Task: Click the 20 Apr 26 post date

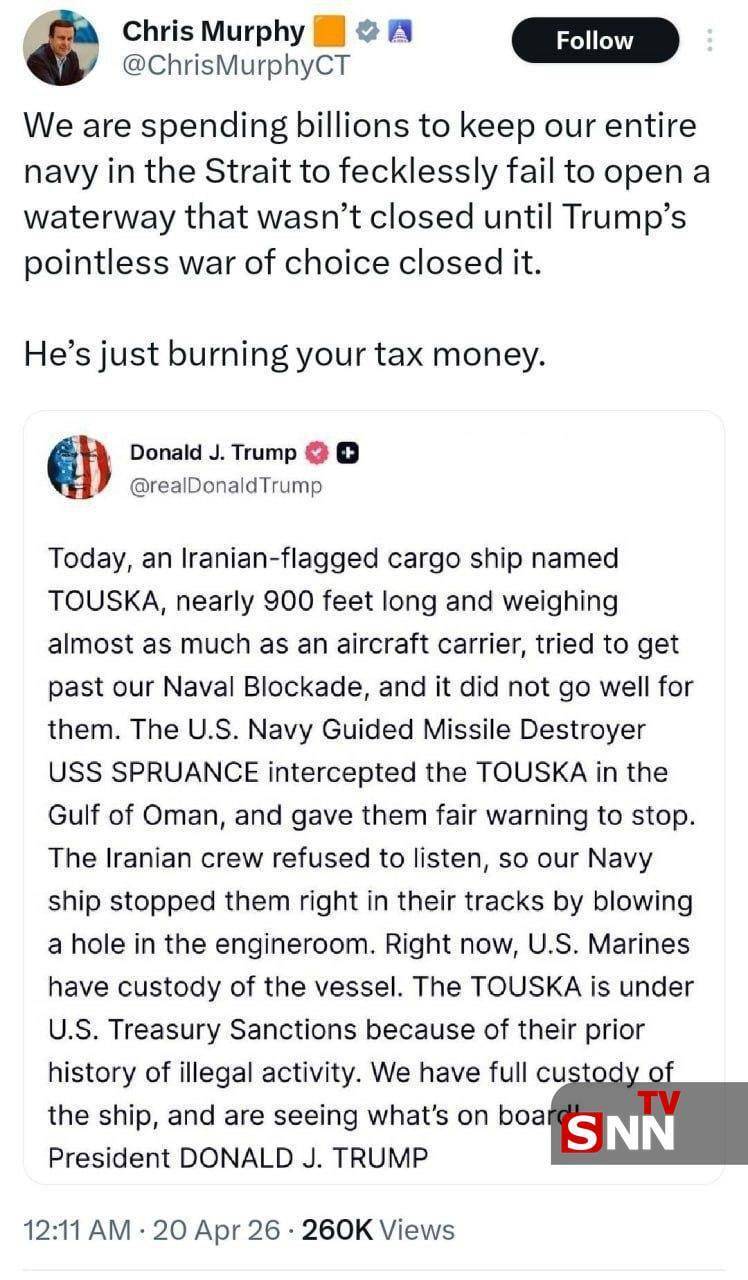Action: [217, 1230]
